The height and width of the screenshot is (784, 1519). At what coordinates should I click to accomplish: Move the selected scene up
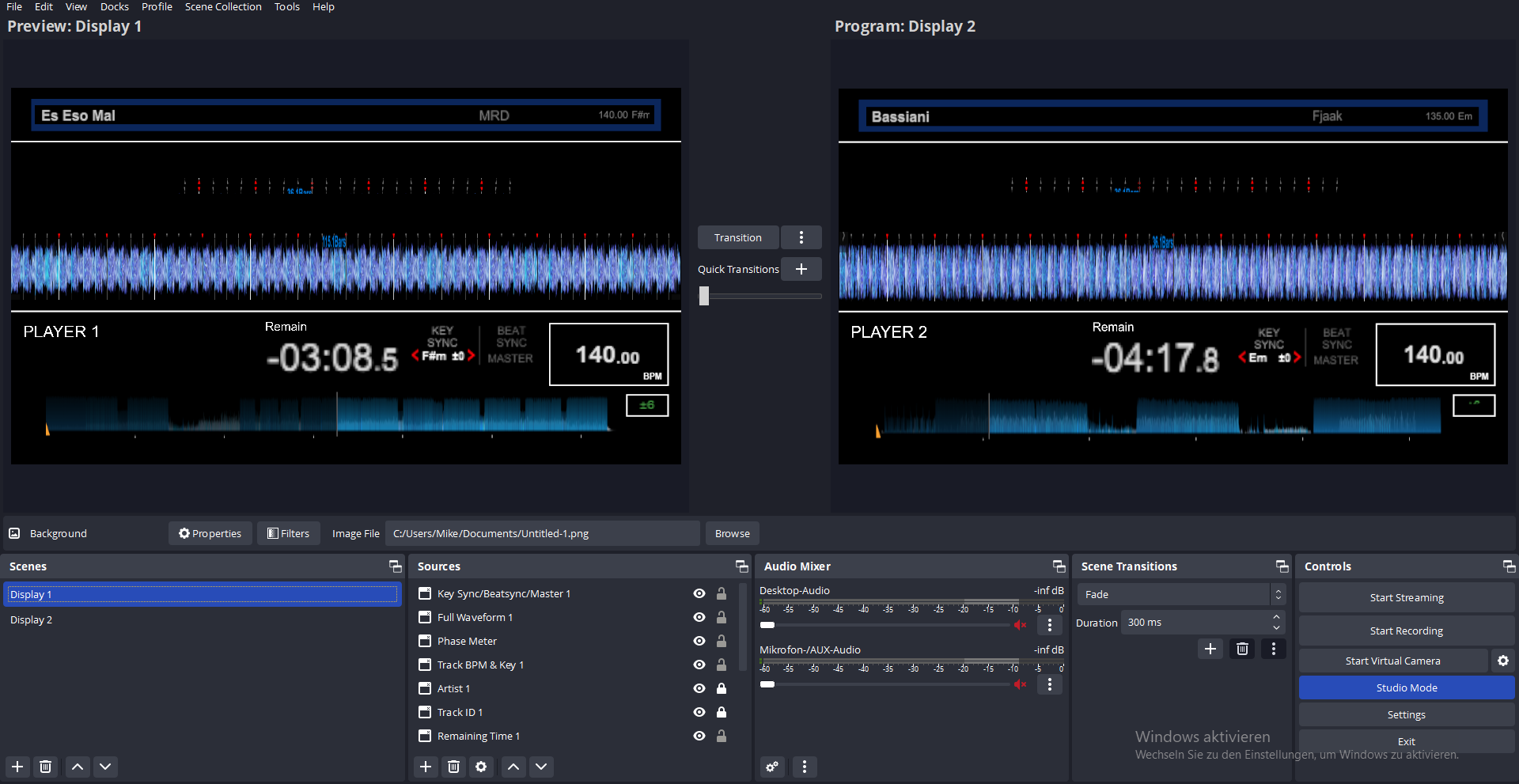(x=78, y=767)
